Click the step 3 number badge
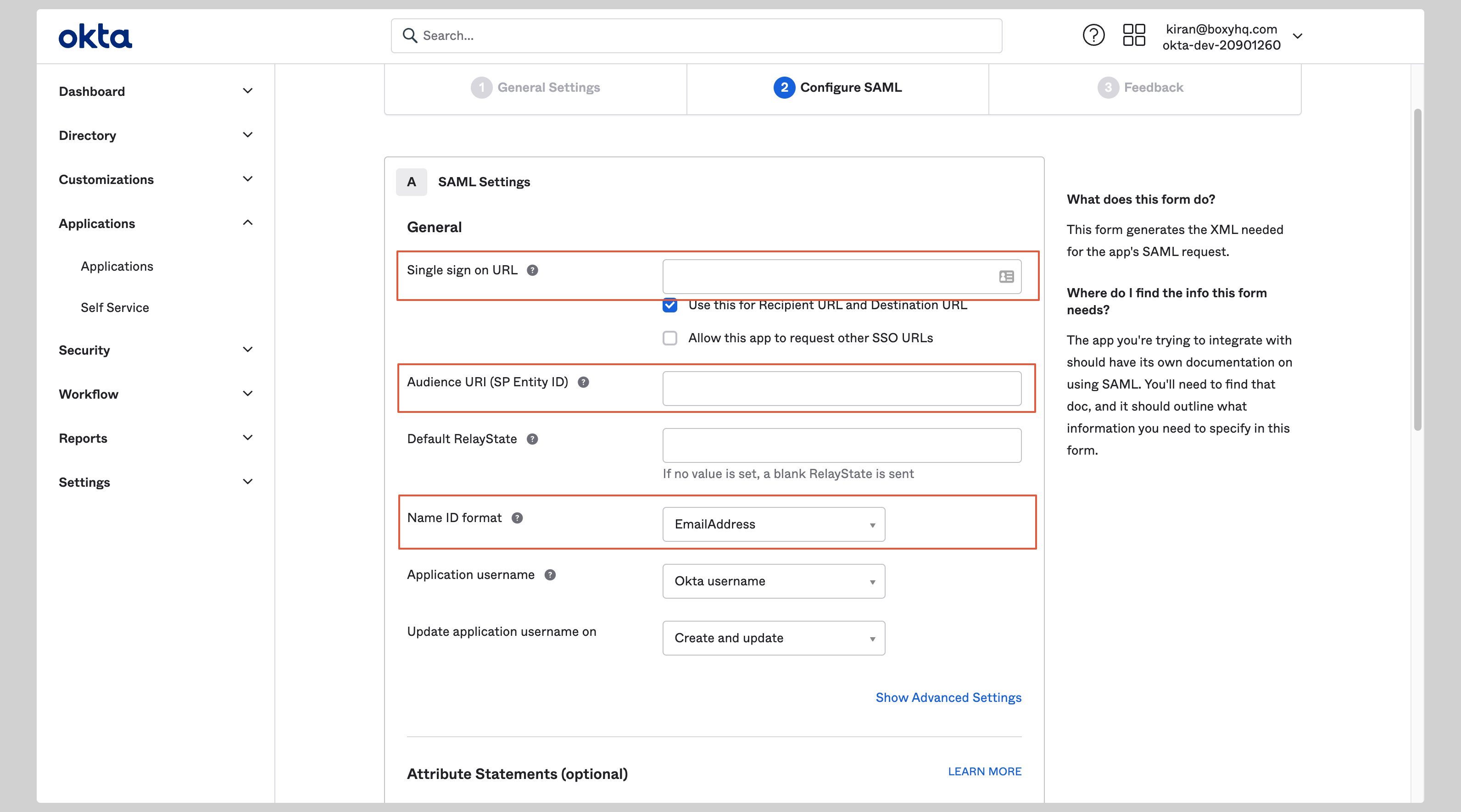The width and height of the screenshot is (1461, 812). (x=1108, y=87)
